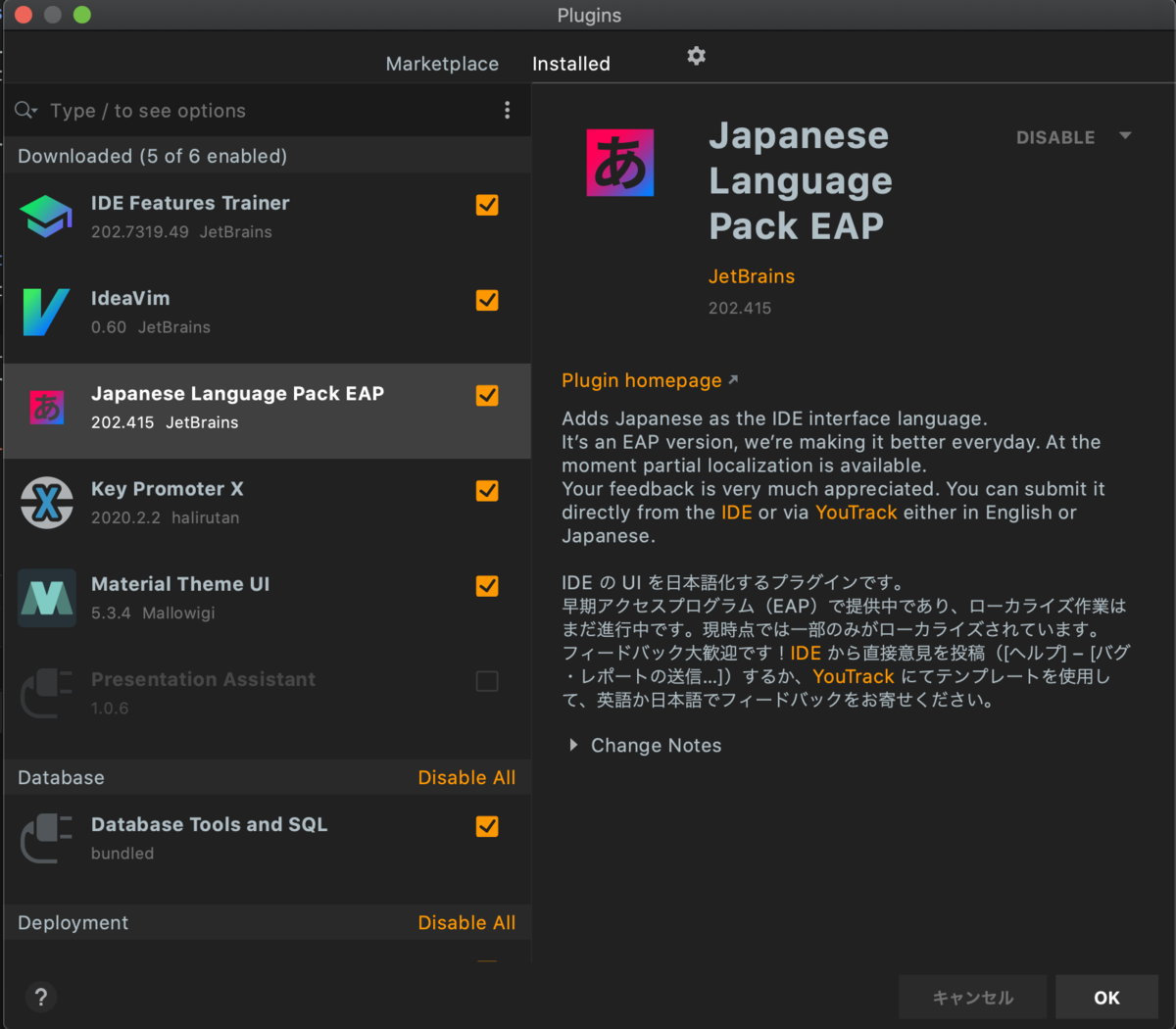Click the search magnifier icon
Viewport: 1176px width, 1029px height.
(x=25, y=111)
